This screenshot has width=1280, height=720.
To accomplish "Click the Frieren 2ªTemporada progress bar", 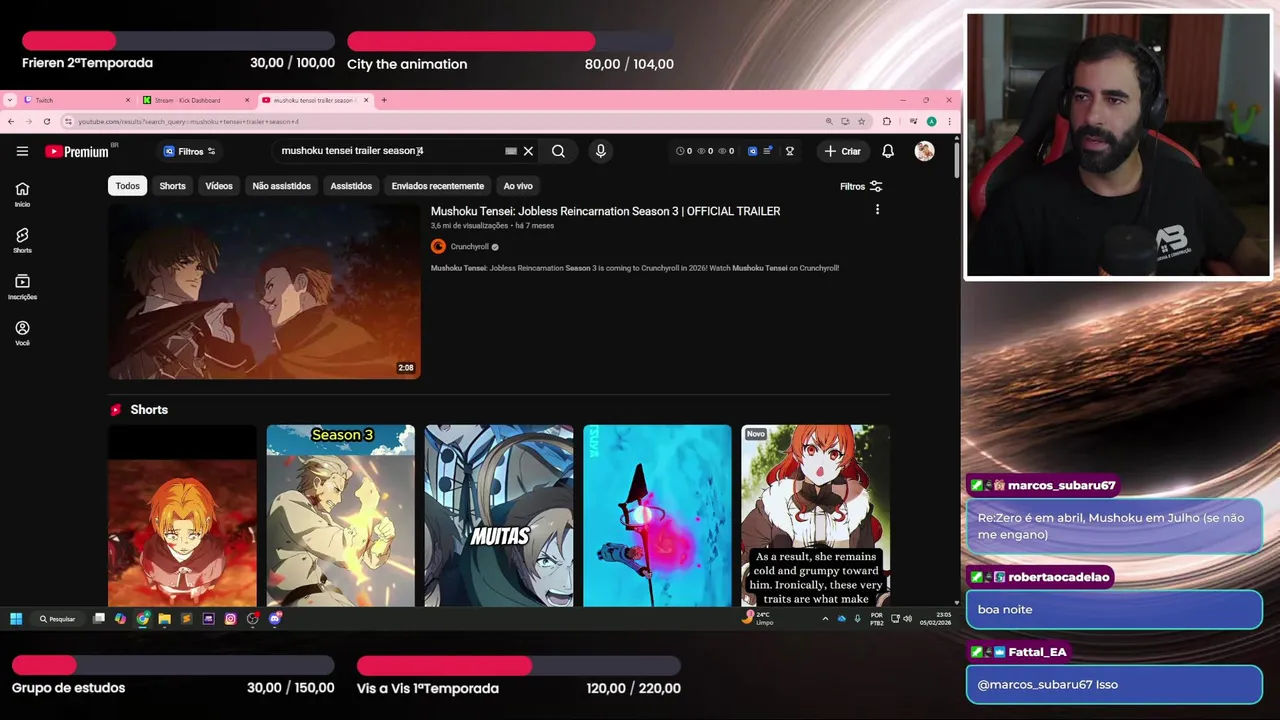I will 178,41.
